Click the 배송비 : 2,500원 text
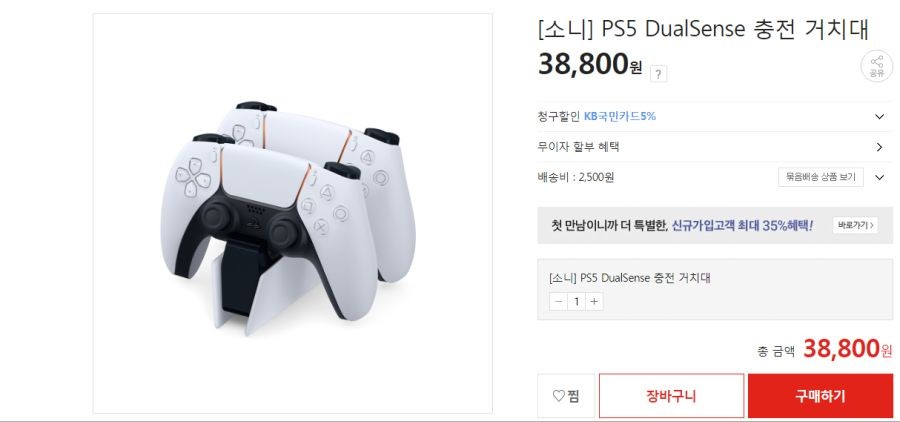The image size is (900, 422). pyautogui.click(x=576, y=177)
